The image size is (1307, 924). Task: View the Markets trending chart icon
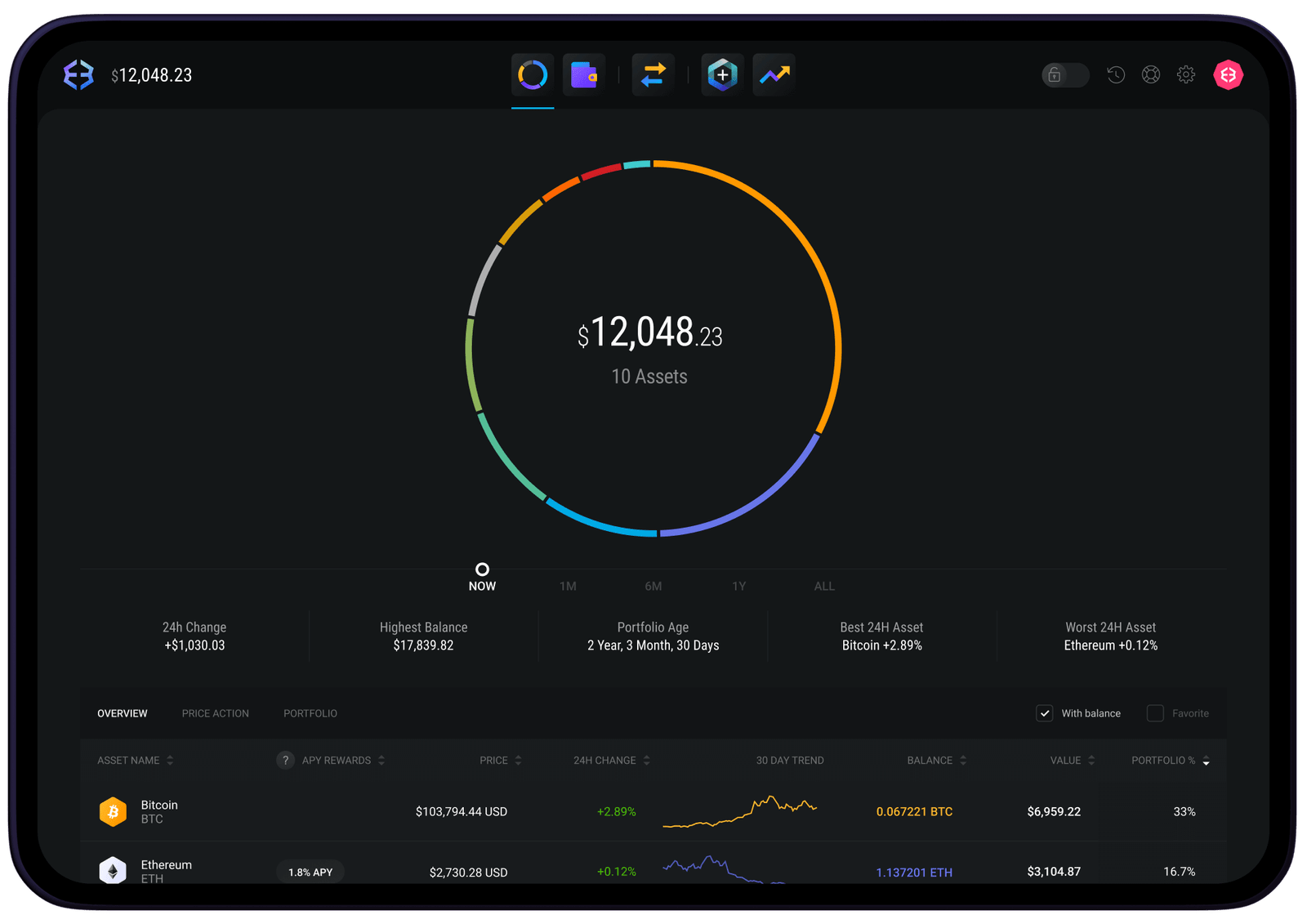pos(773,74)
